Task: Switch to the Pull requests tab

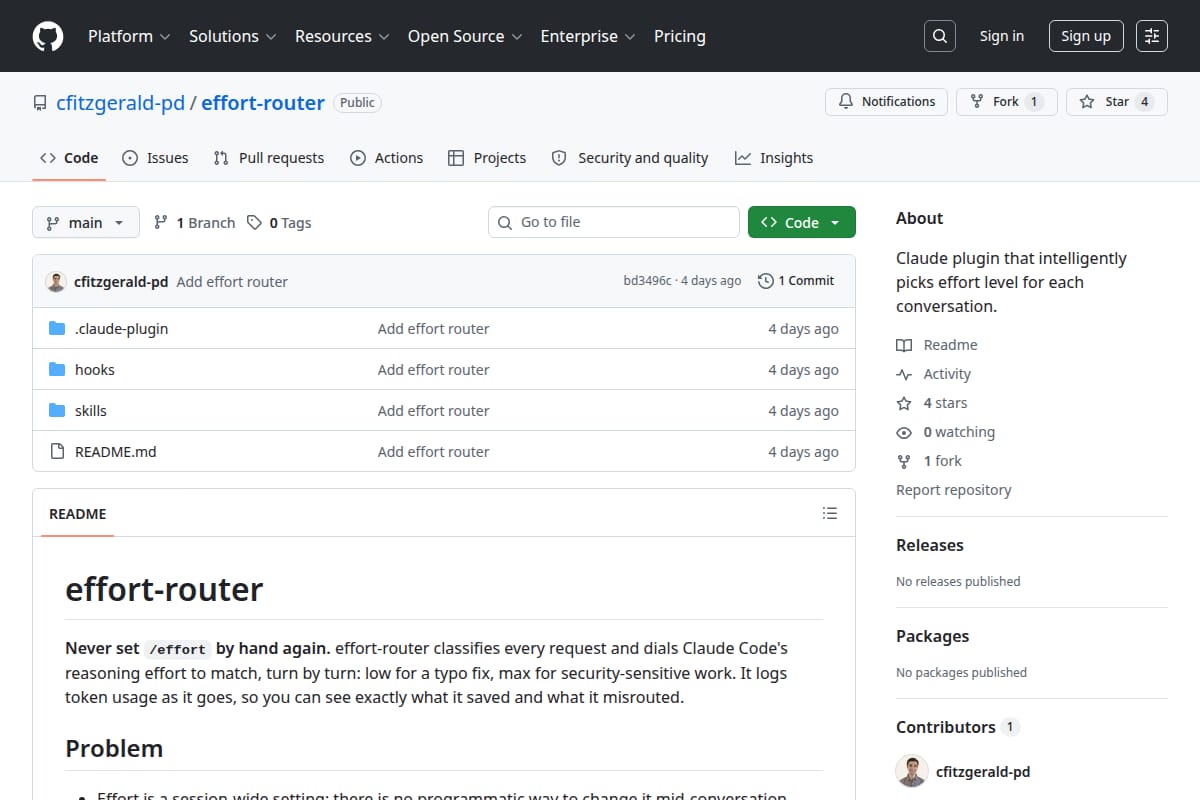Action: 269,158
